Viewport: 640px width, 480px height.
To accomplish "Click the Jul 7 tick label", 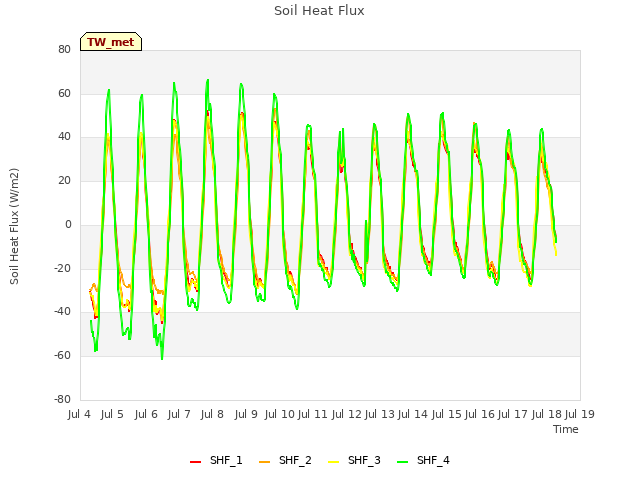I will [179, 414].
